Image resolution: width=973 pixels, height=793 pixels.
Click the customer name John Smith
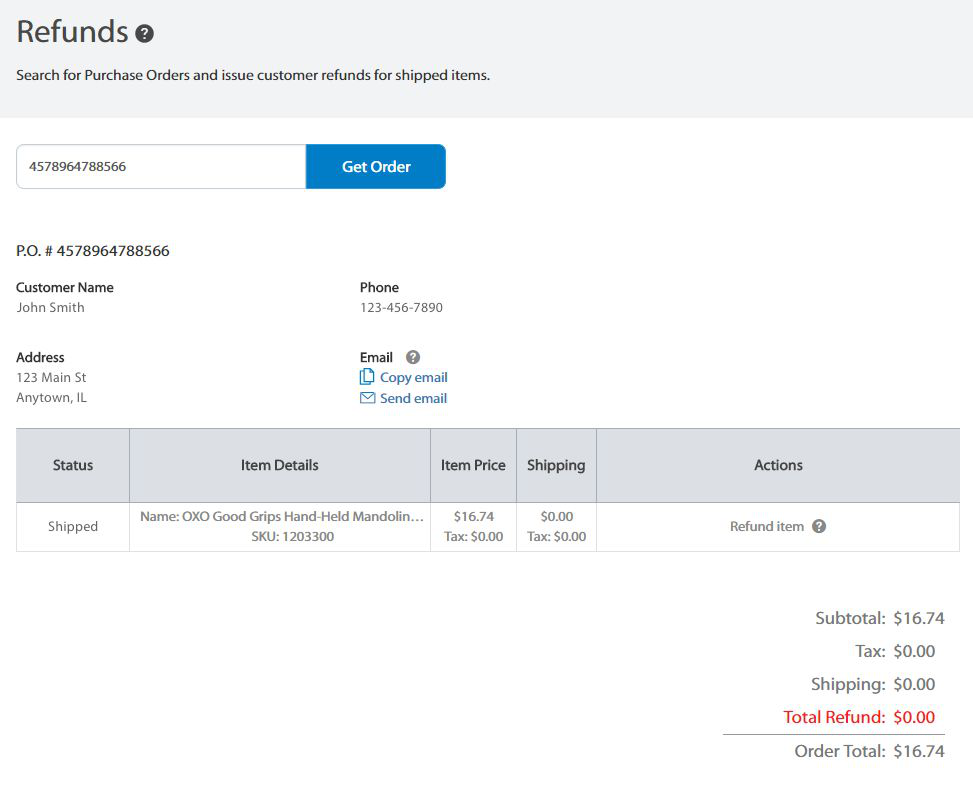tap(50, 308)
